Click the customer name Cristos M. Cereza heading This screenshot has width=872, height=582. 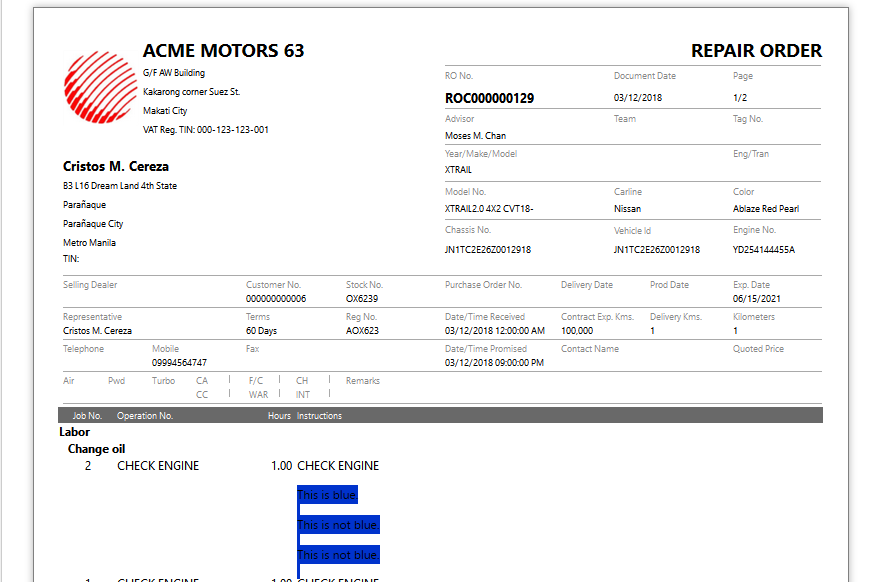coord(116,166)
